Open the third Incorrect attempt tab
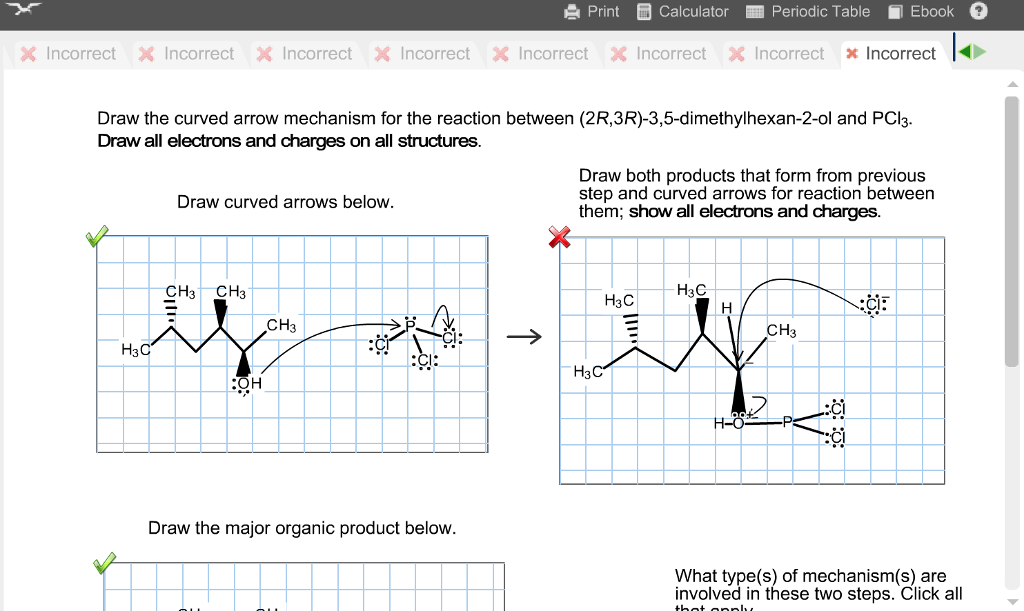The image size is (1024, 611). tap(304, 54)
